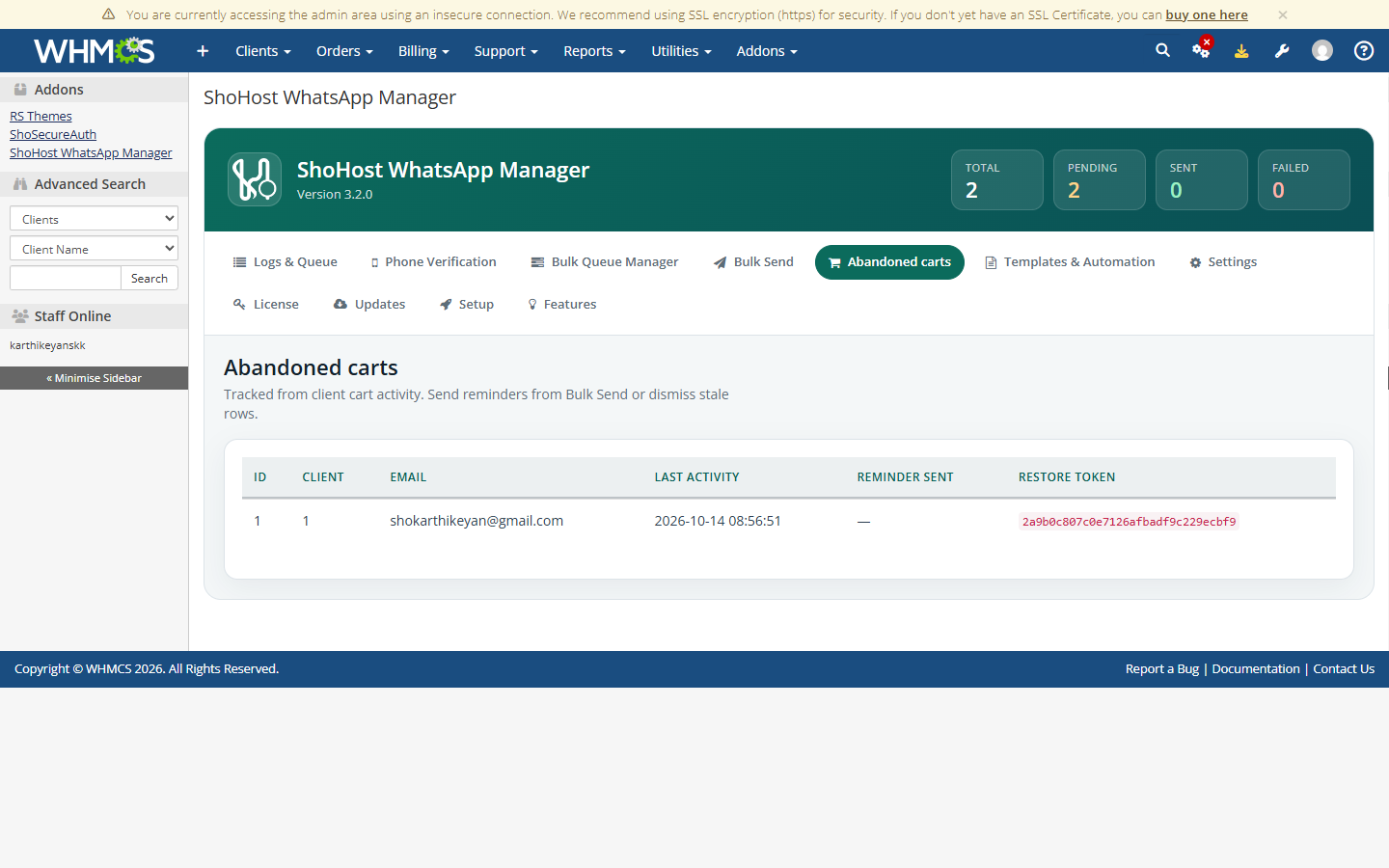Minimise the sidebar
Viewport: 1389px width, 868px height.
(94, 378)
